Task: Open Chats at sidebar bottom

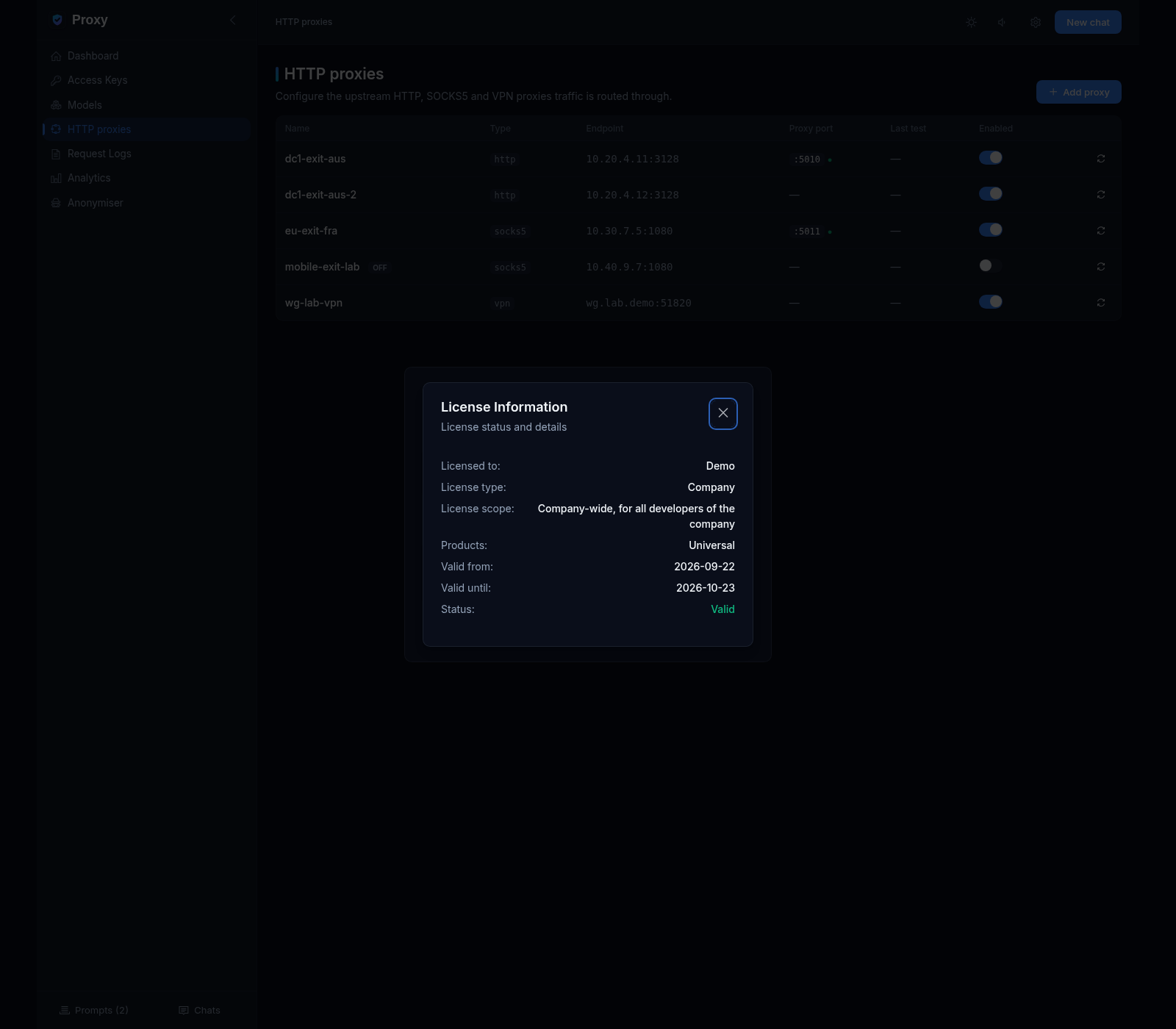Action: click(x=199, y=1011)
